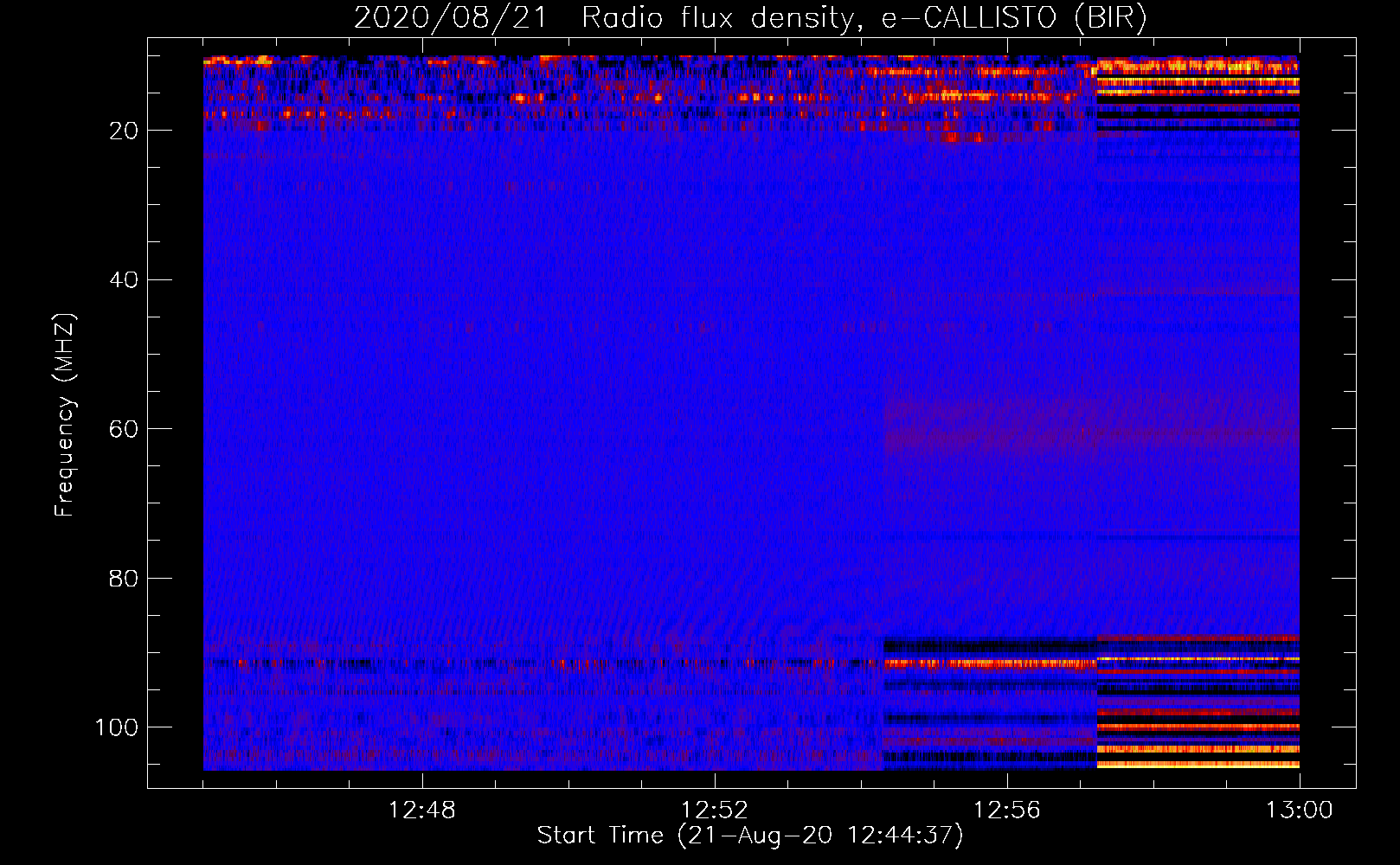Click the 20 MHz frequency tick label

(124, 131)
